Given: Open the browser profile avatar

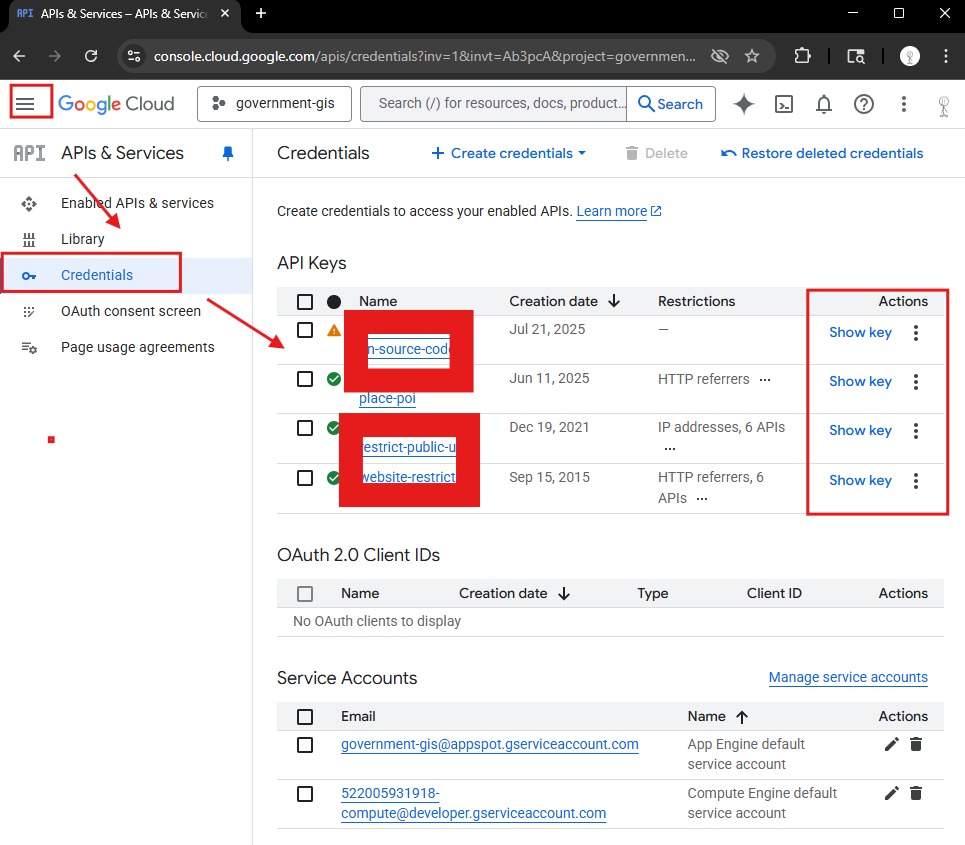Looking at the screenshot, I should click(910, 56).
